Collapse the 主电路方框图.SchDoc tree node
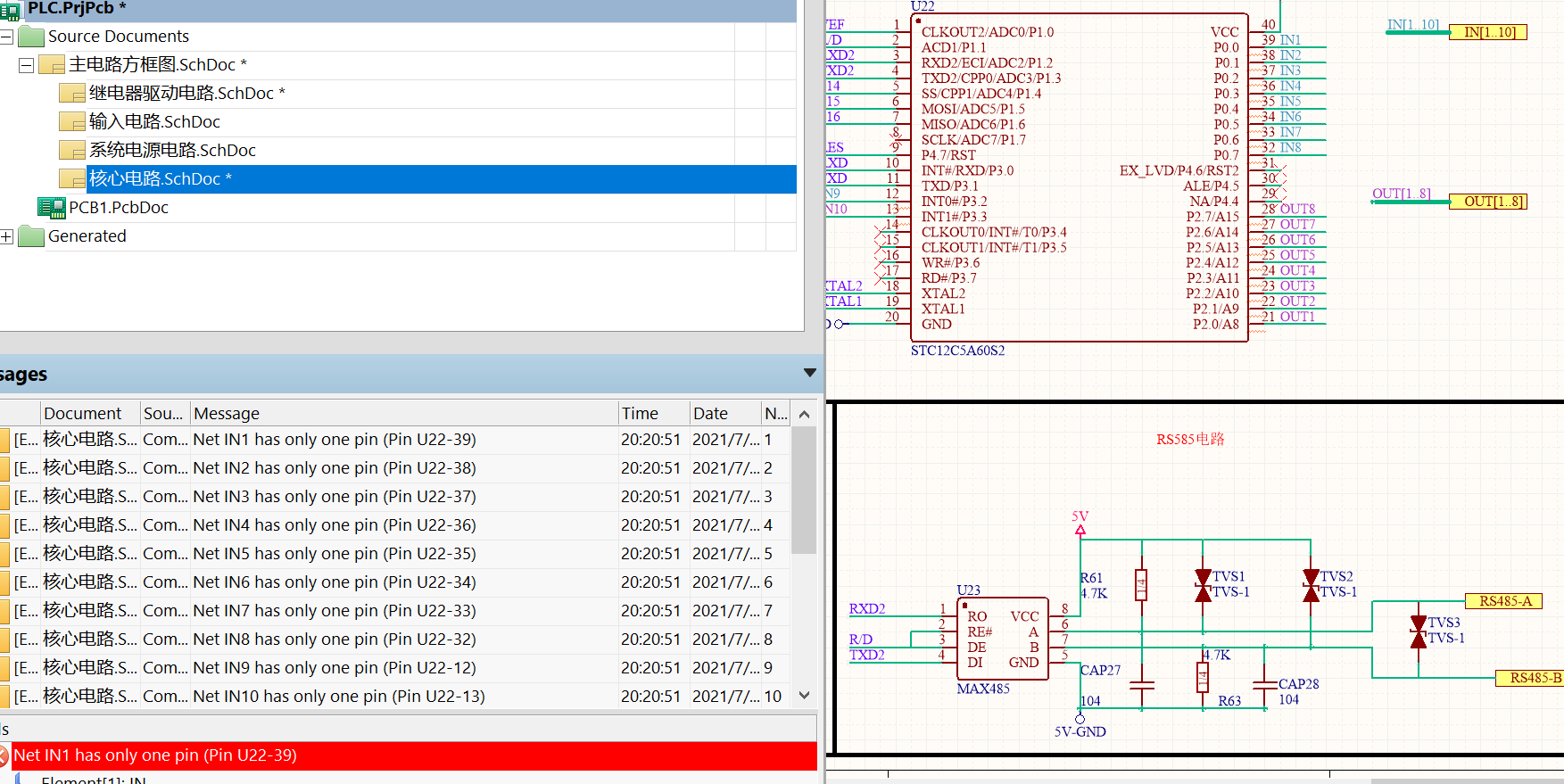This screenshot has width=1564, height=784. (x=26, y=65)
